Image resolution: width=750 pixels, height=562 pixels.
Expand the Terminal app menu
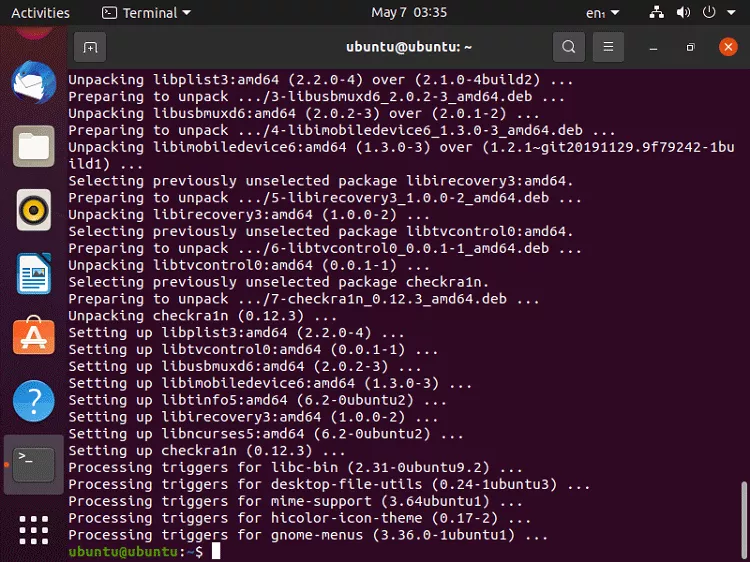146,12
